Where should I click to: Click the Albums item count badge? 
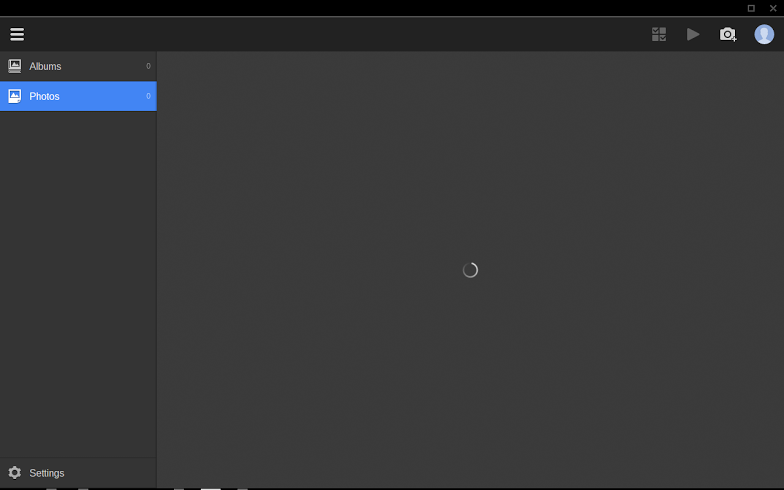click(148, 66)
